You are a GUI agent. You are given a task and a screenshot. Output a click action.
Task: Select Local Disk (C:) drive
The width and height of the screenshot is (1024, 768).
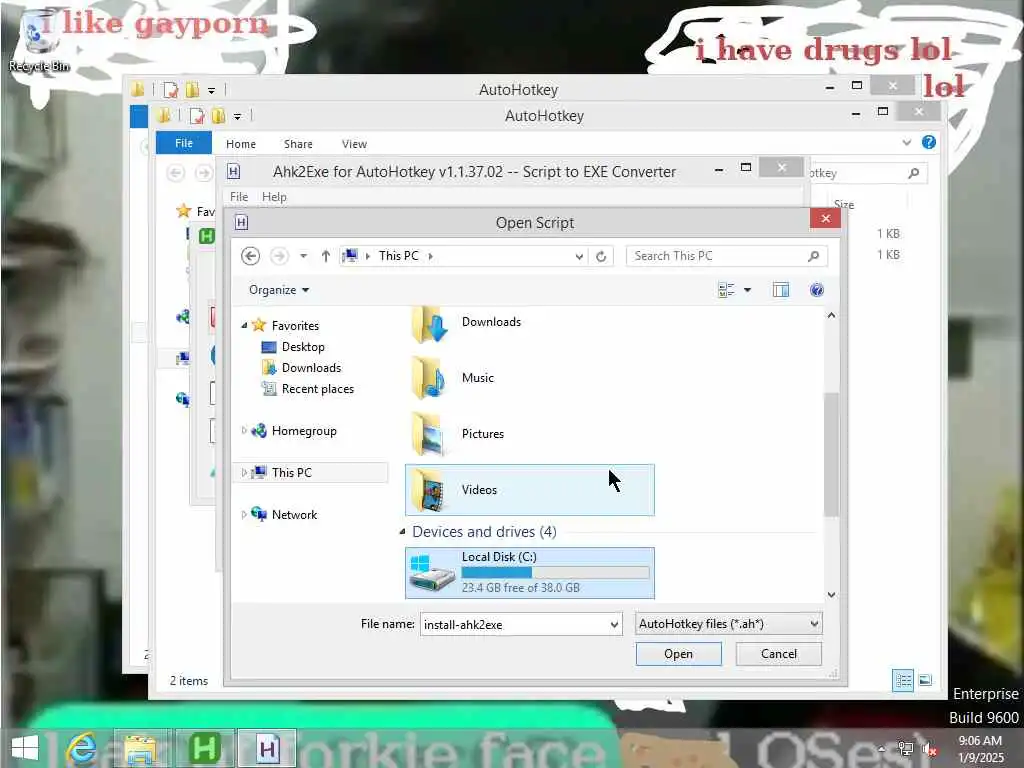[529, 573]
